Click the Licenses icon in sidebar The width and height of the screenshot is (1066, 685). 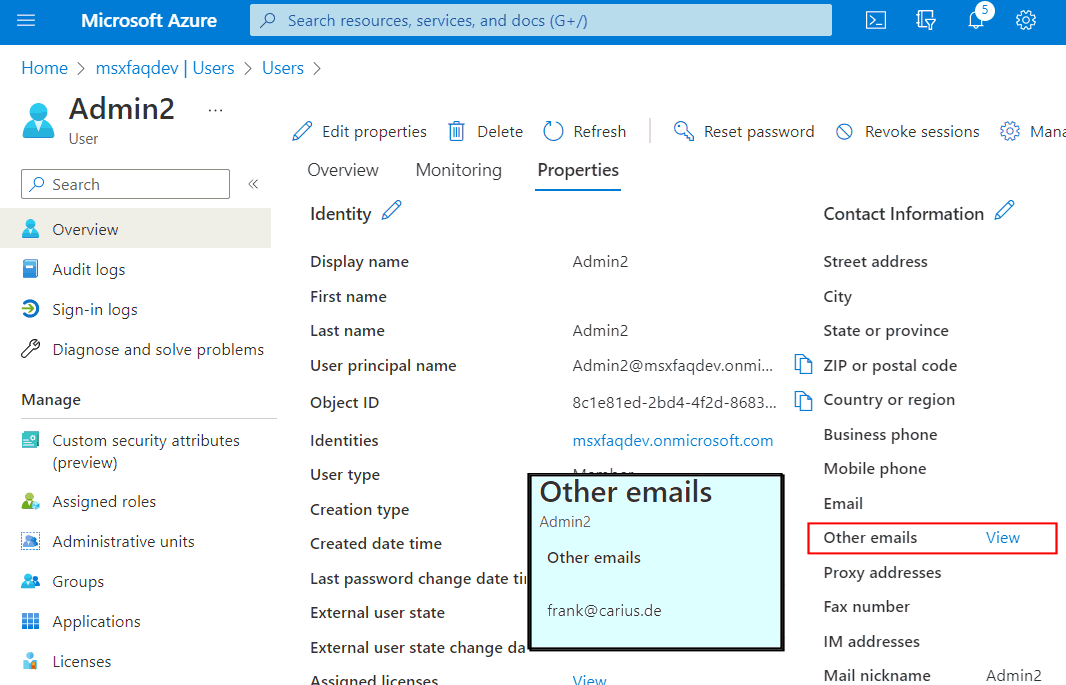30,661
